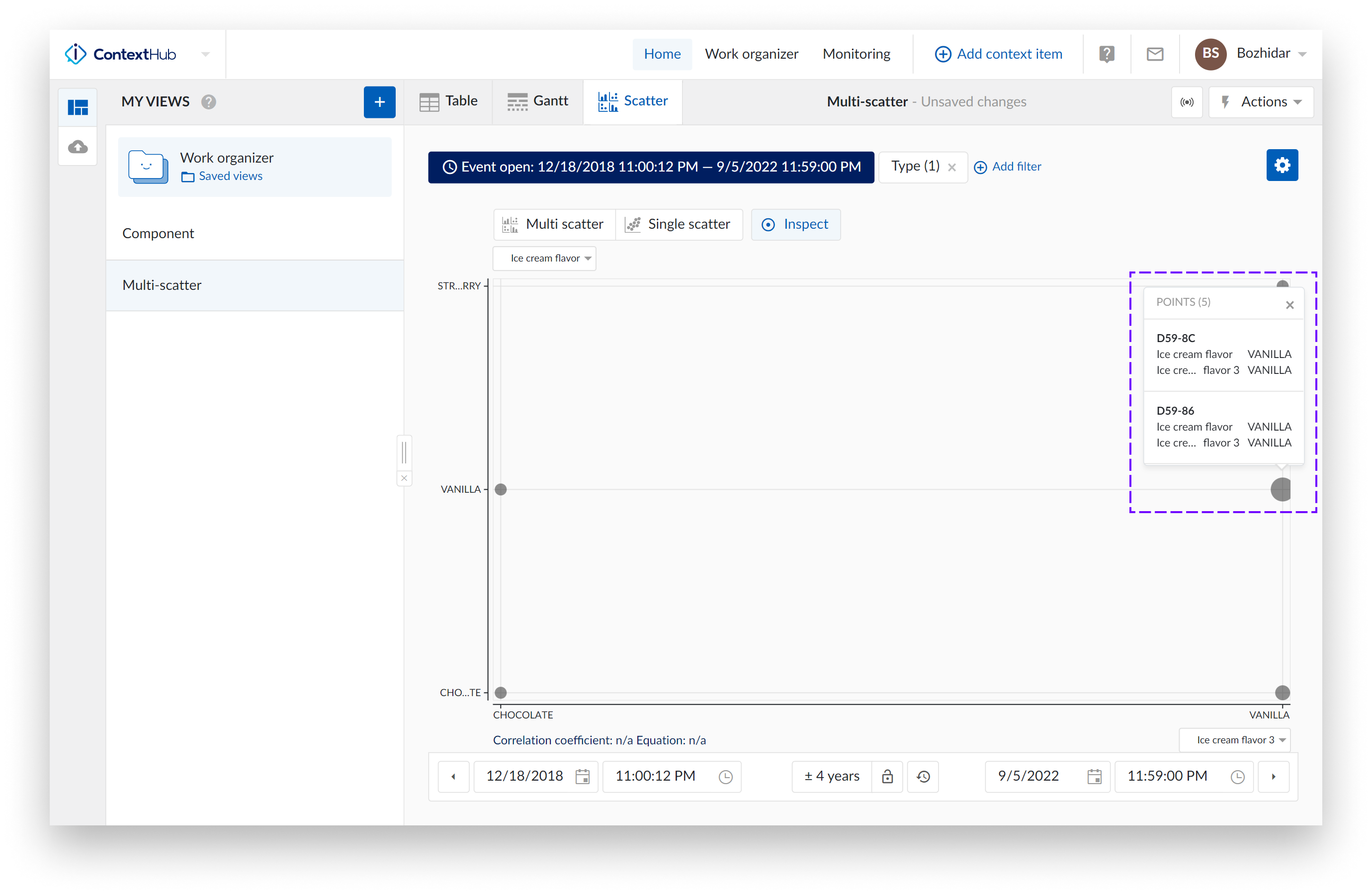Viewport: 1372px width, 895px height.
Task: Click Add context item button
Action: coord(998,54)
